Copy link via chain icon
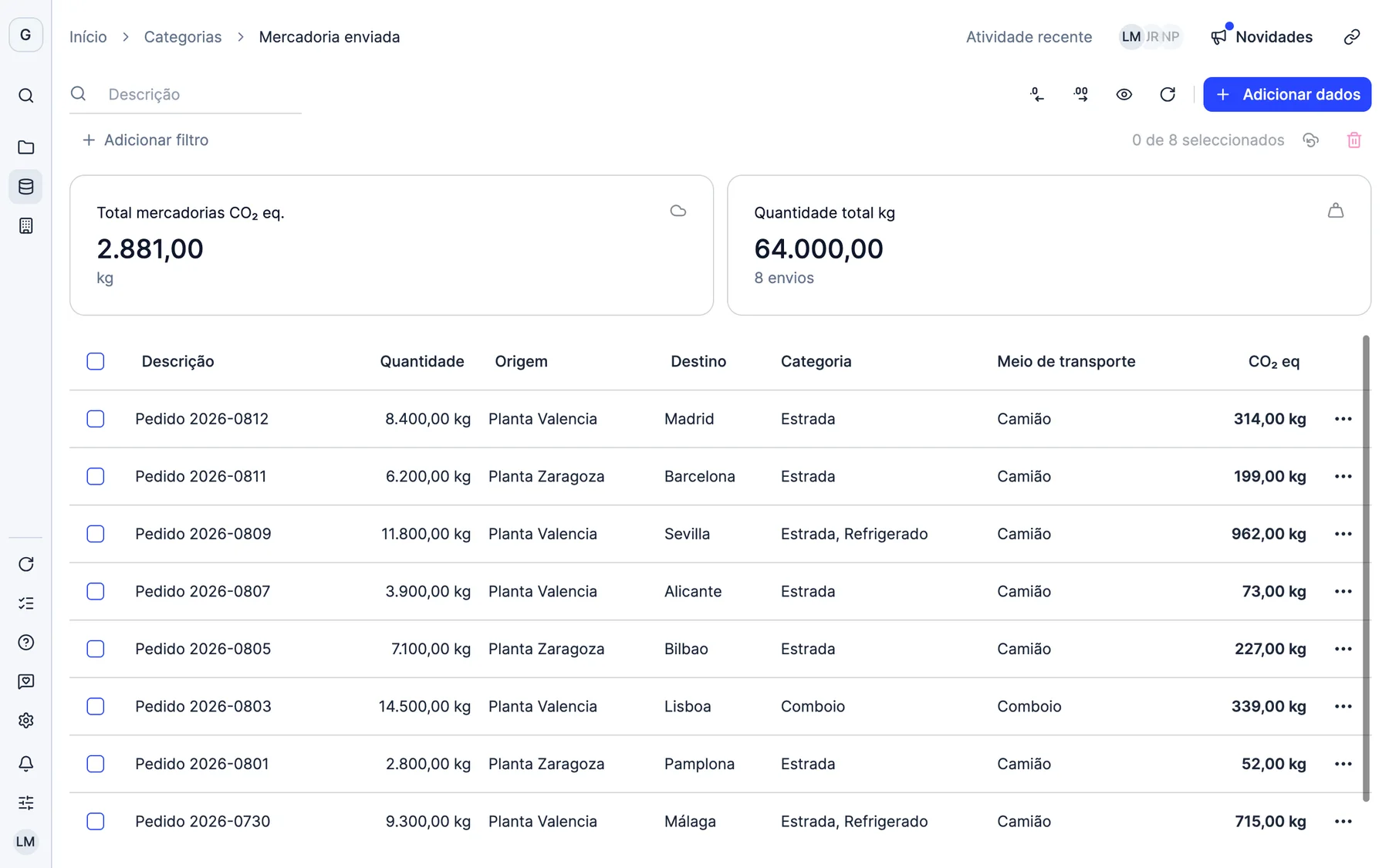1389x868 pixels. (x=1351, y=37)
